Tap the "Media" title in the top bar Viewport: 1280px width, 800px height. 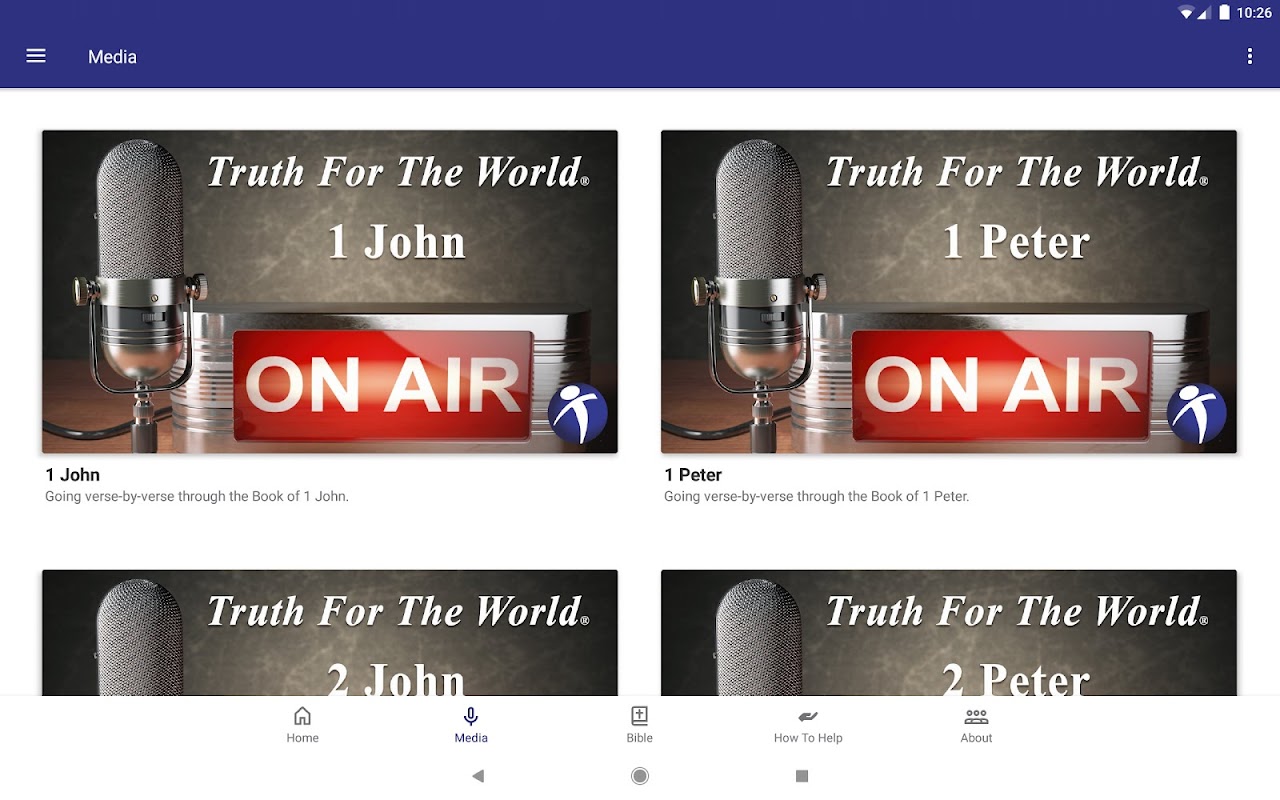coord(112,57)
